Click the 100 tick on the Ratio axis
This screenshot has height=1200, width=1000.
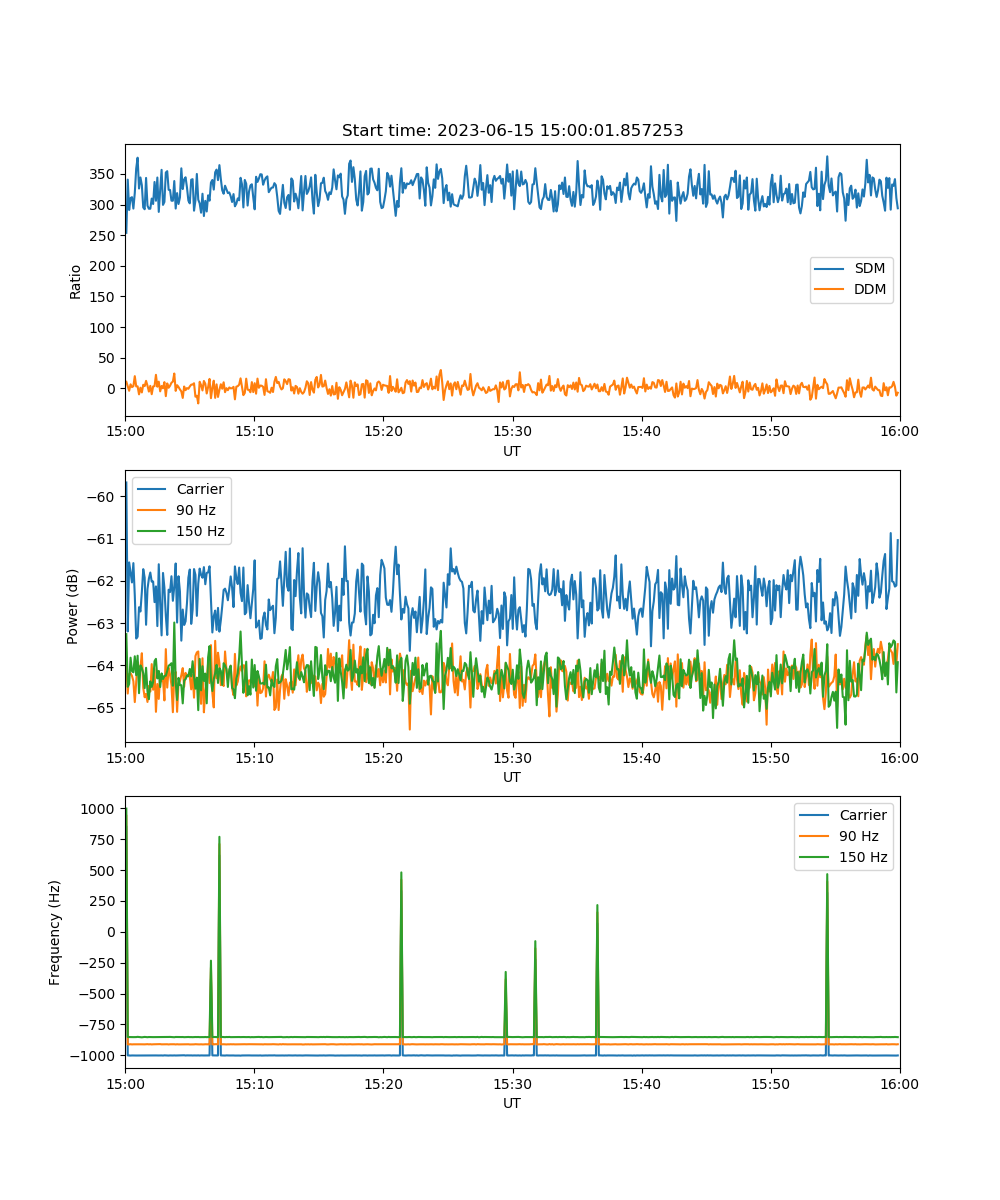tap(104, 327)
